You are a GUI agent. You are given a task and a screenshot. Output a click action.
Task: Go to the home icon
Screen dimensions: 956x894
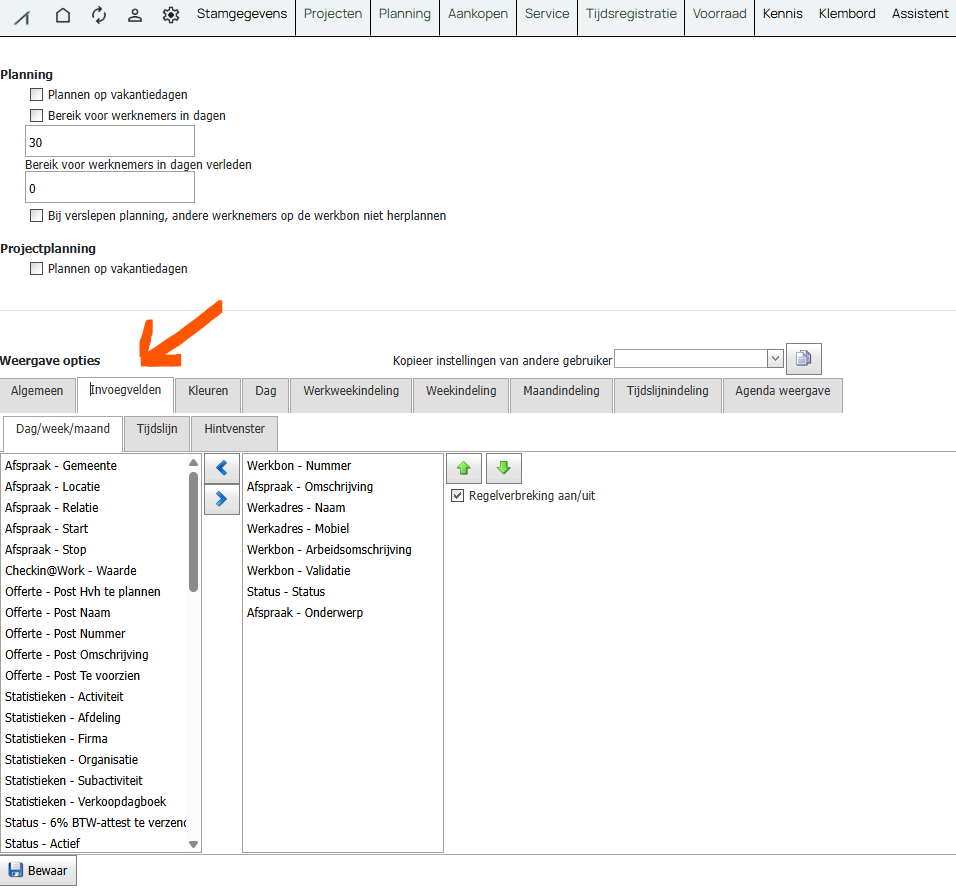pos(63,15)
